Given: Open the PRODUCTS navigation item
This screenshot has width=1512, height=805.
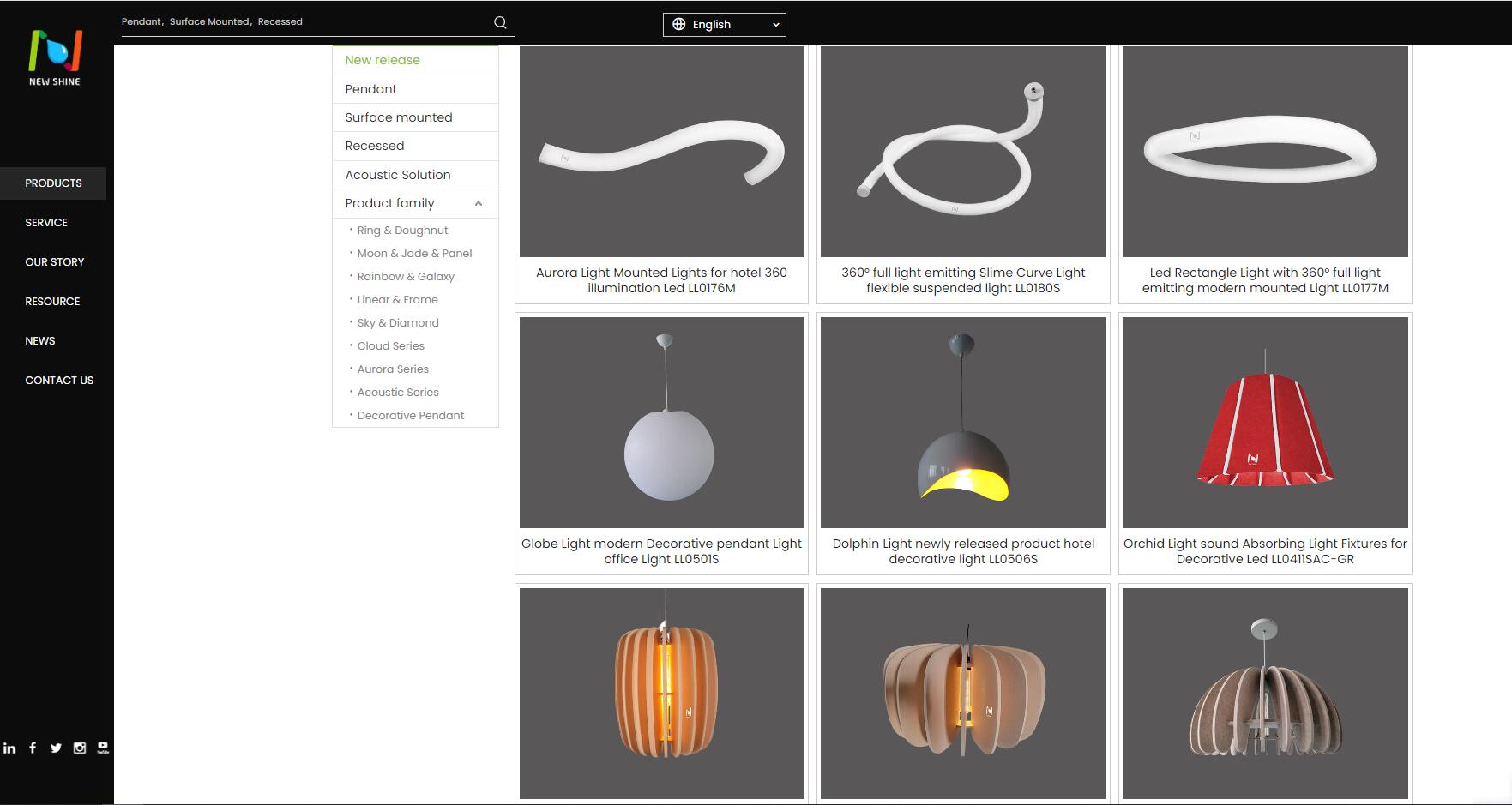Looking at the screenshot, I should click(x=53, y=183).
